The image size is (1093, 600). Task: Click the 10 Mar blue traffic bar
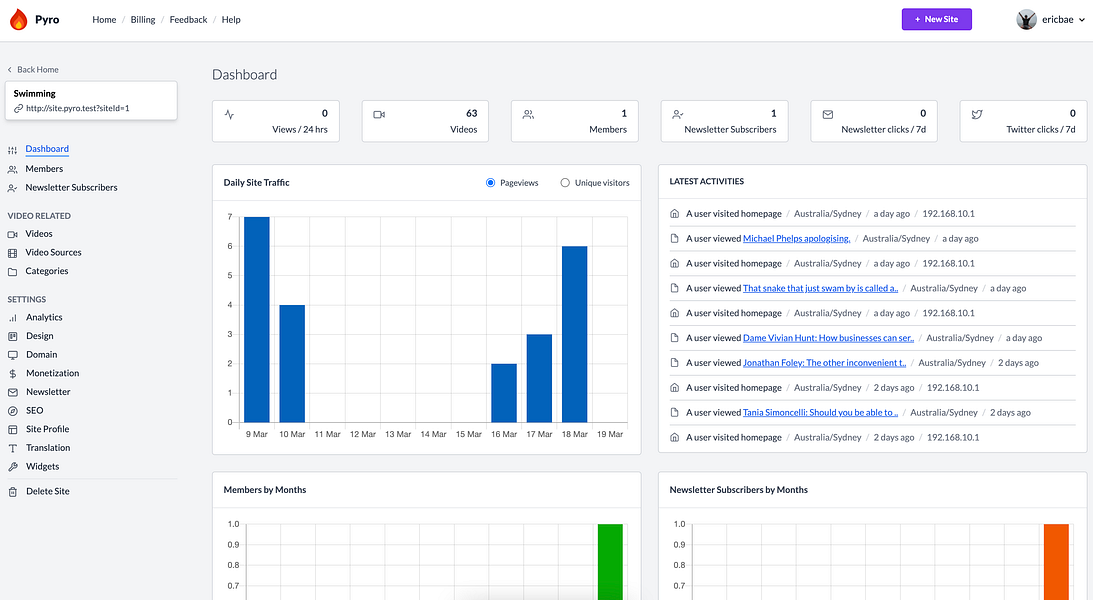click(x=292, y=364)
